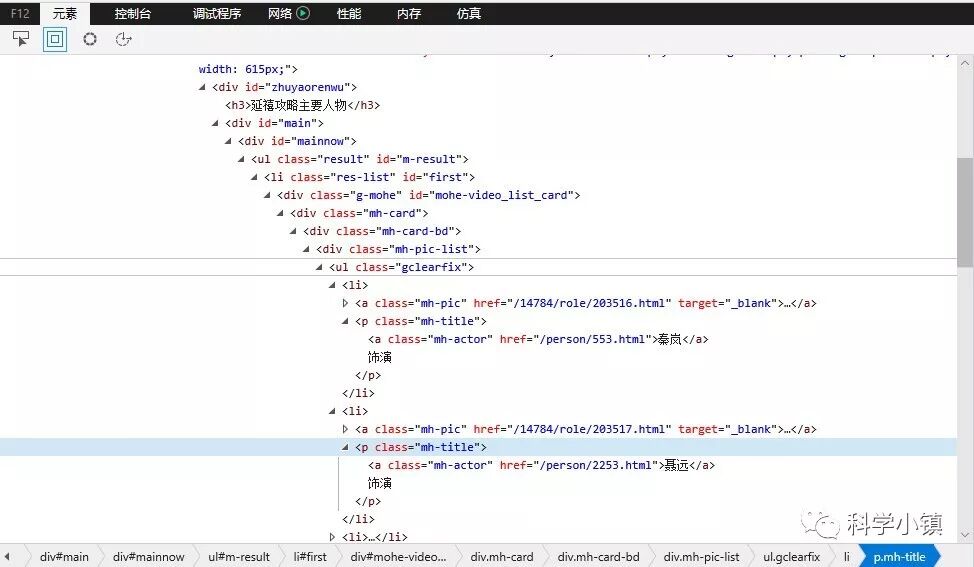Switch to the 性能 tab
This screenshot has width=974, height=567.
click(348, 13)
